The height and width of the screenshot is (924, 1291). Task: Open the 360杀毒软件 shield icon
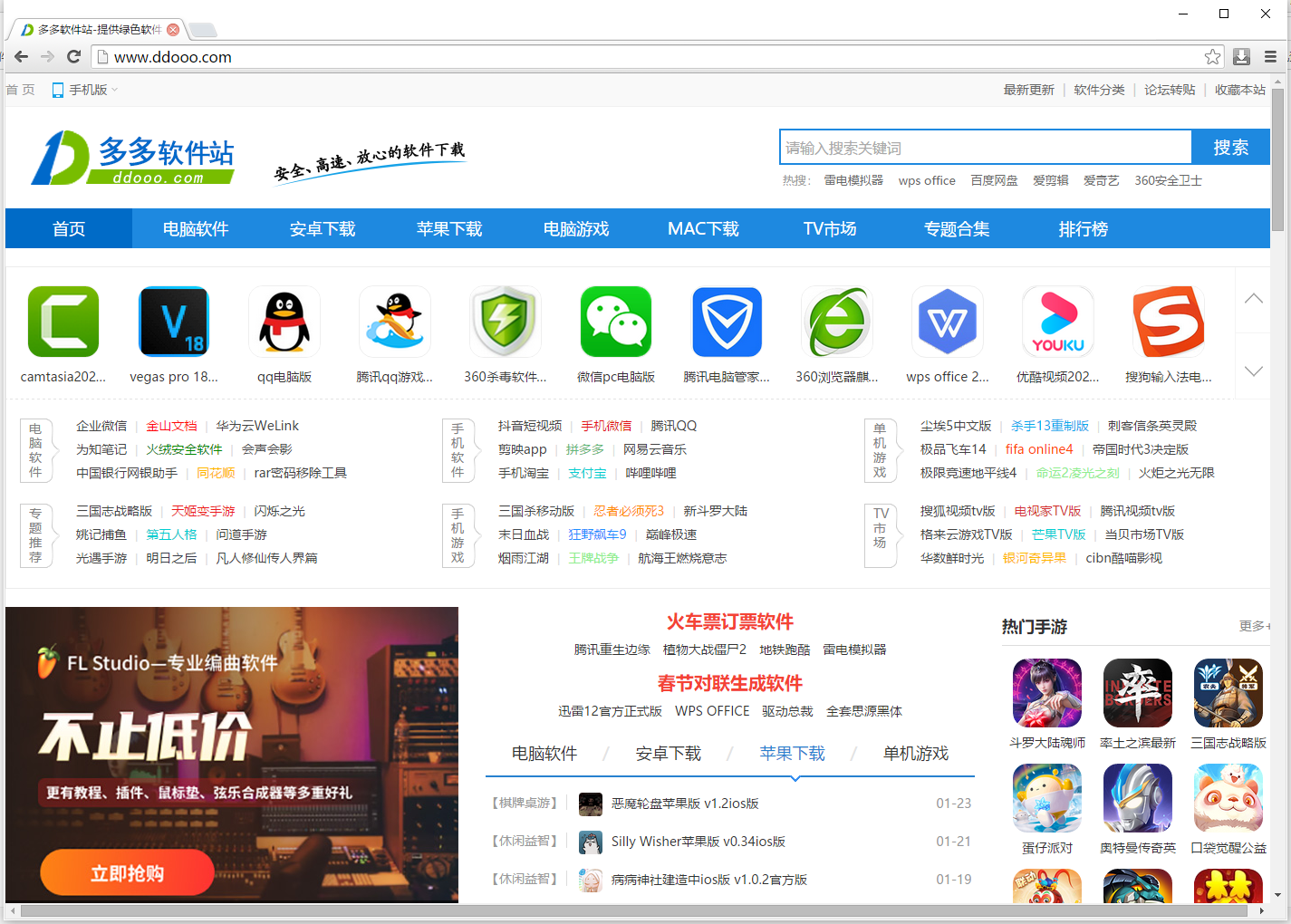506,322
